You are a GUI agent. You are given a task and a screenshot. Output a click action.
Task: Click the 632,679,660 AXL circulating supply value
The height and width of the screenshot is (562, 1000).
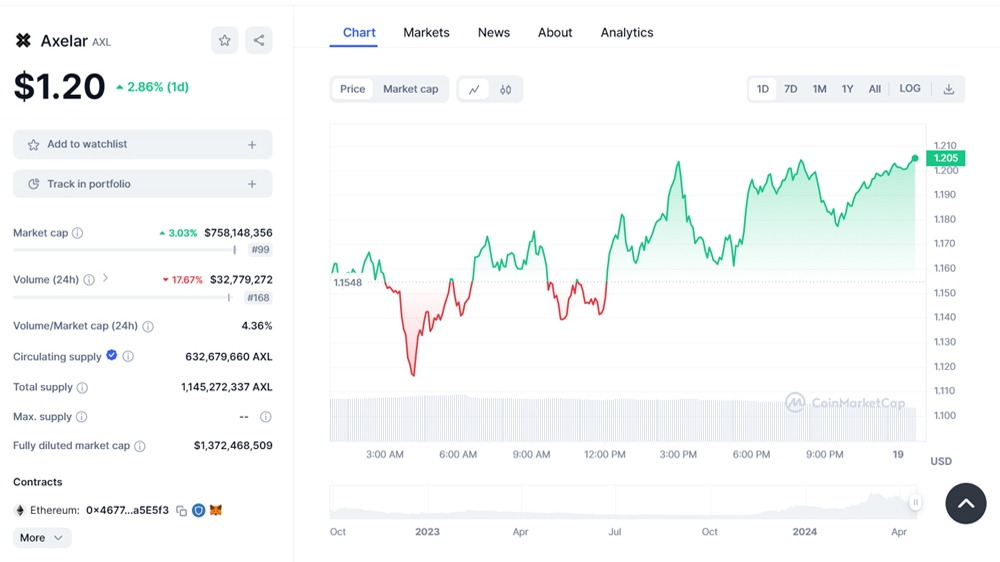pos(228,357)
